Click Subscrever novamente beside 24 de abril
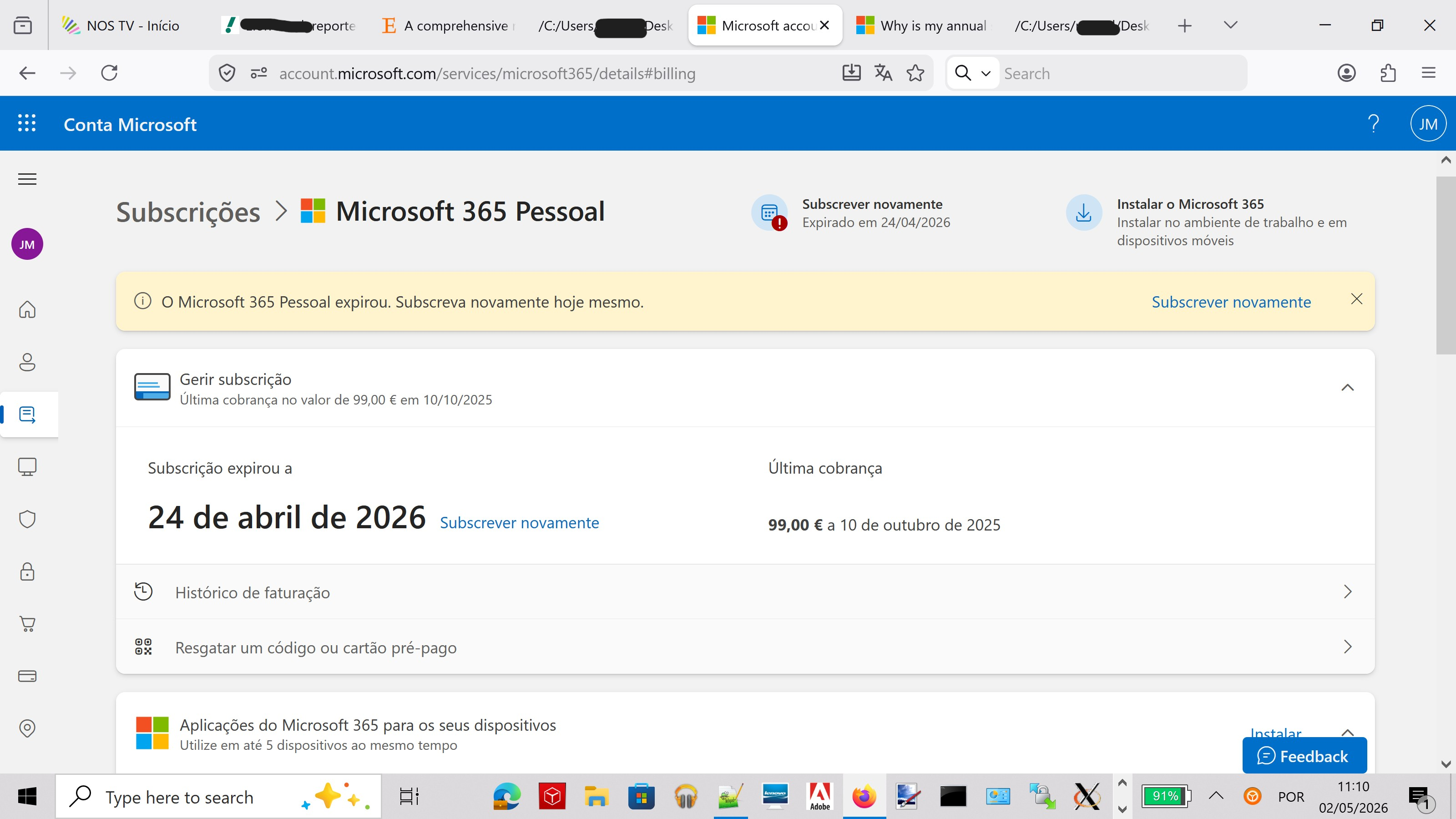 (x=520, y=523)
